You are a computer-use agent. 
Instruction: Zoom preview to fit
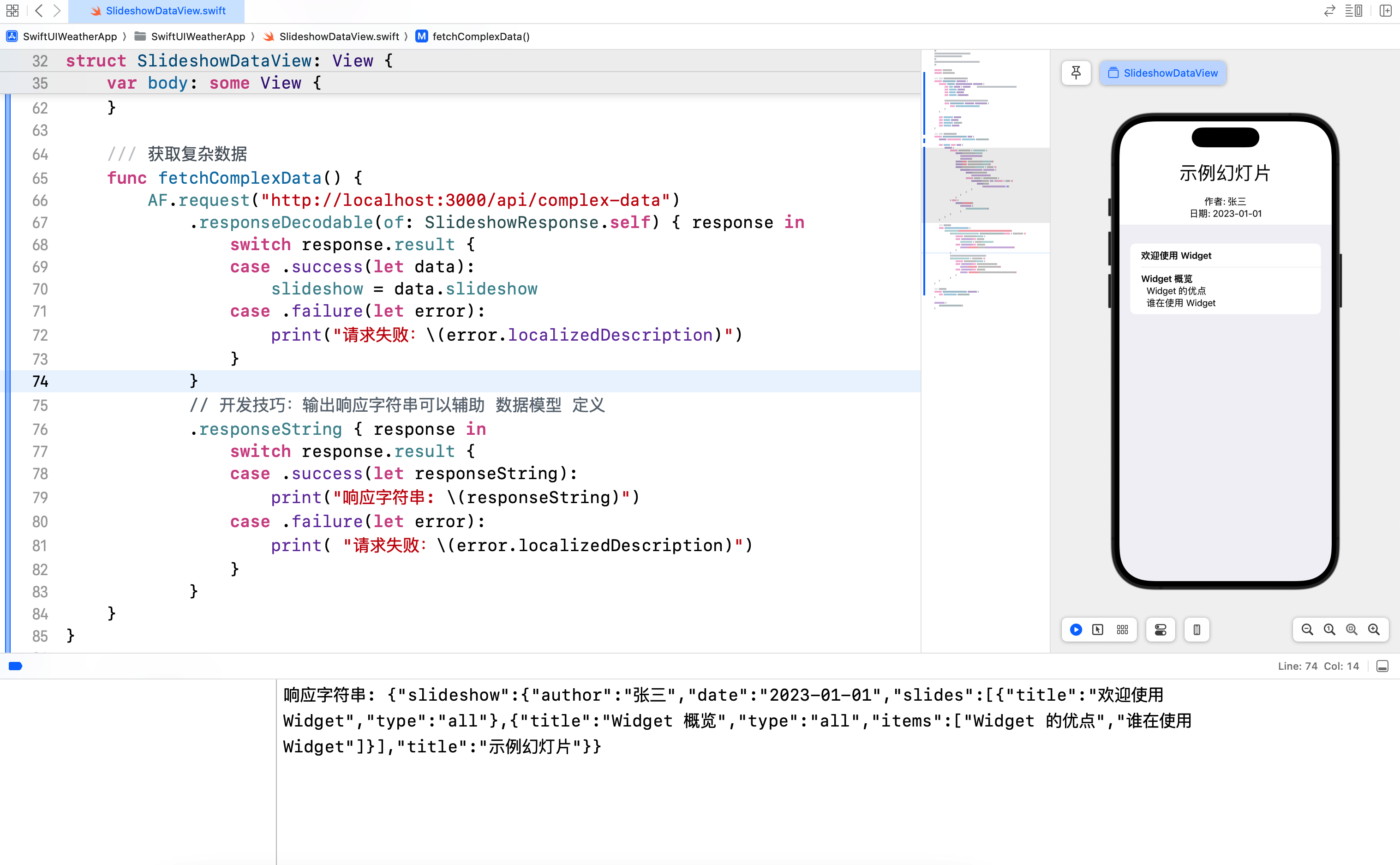(x=1352, y=629)
